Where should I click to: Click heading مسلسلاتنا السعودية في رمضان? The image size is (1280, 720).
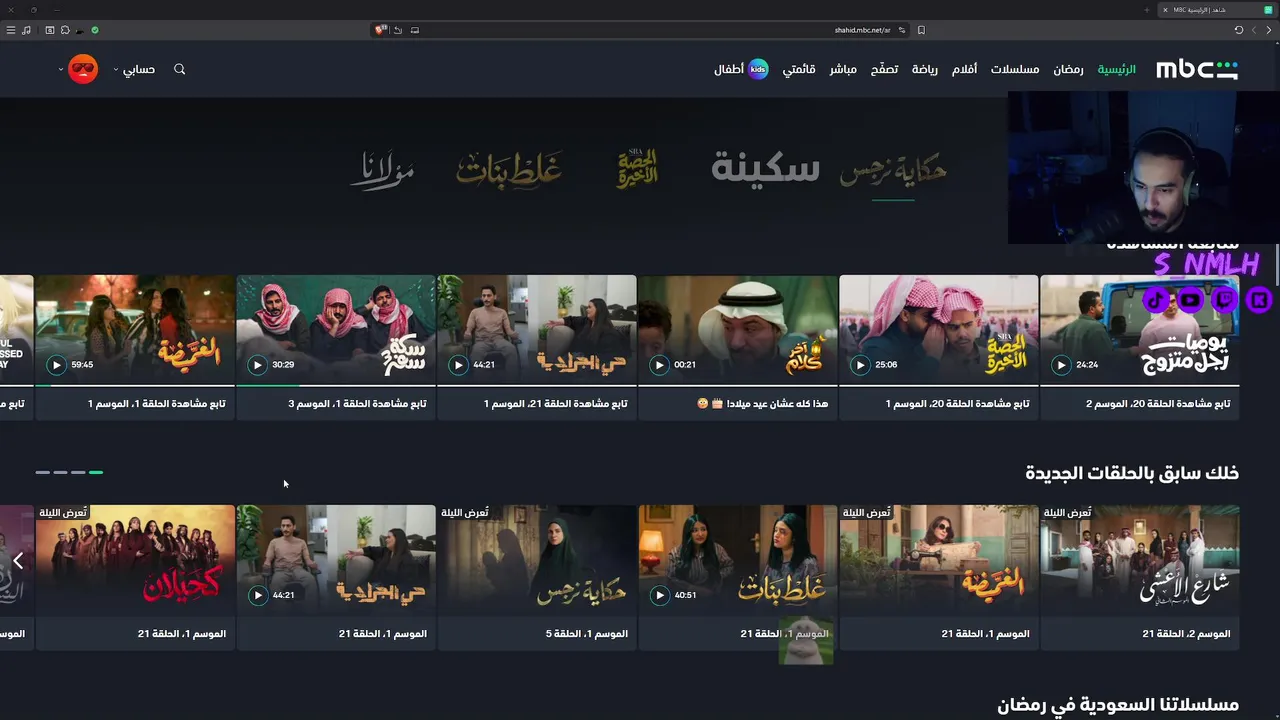coord(1118,705)
